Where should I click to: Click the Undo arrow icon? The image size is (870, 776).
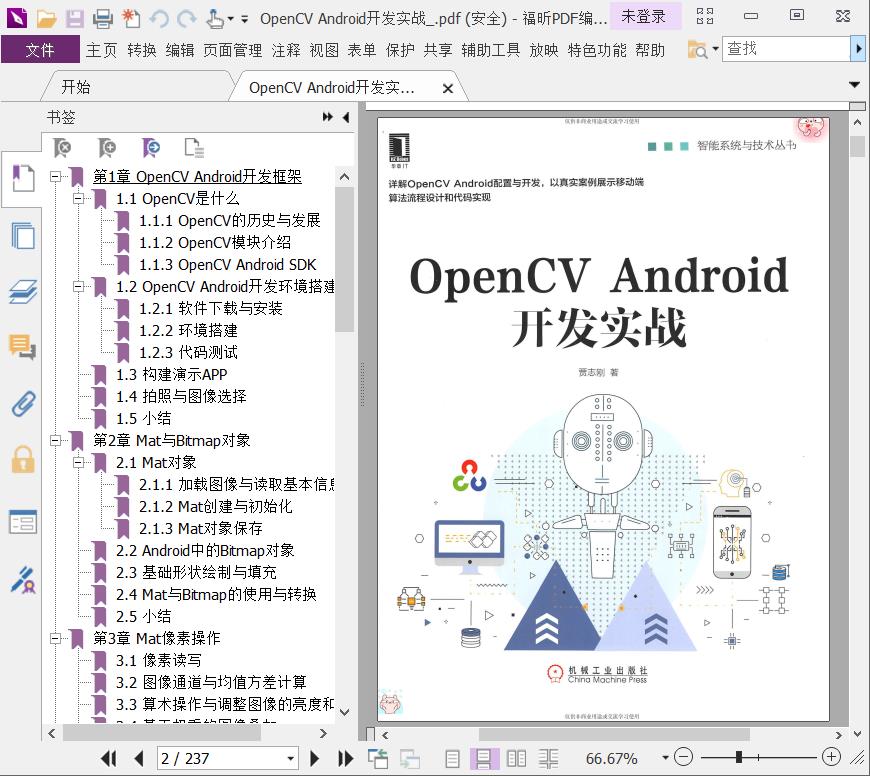click(159, 18)
